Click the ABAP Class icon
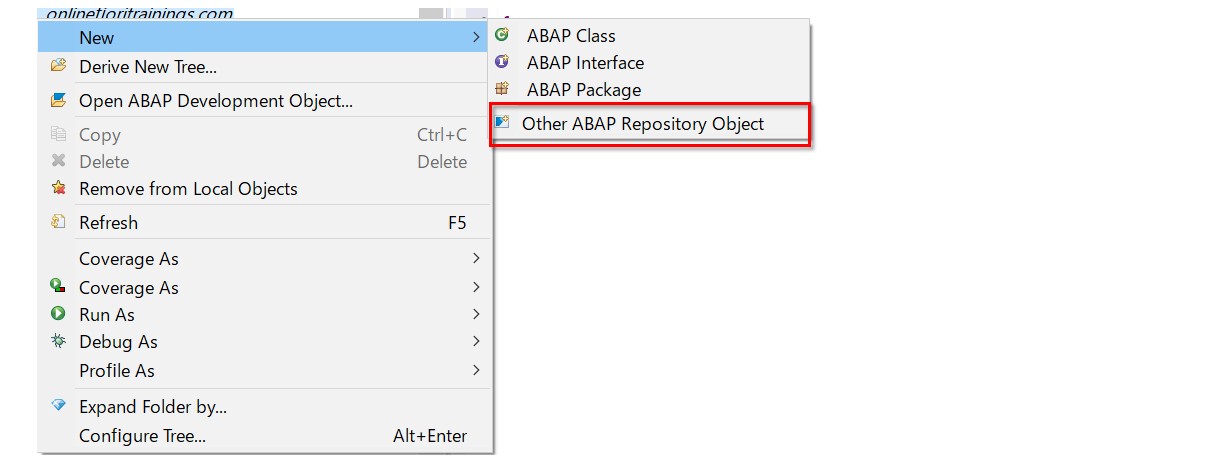1224x466 pixels. coord(502,35)
